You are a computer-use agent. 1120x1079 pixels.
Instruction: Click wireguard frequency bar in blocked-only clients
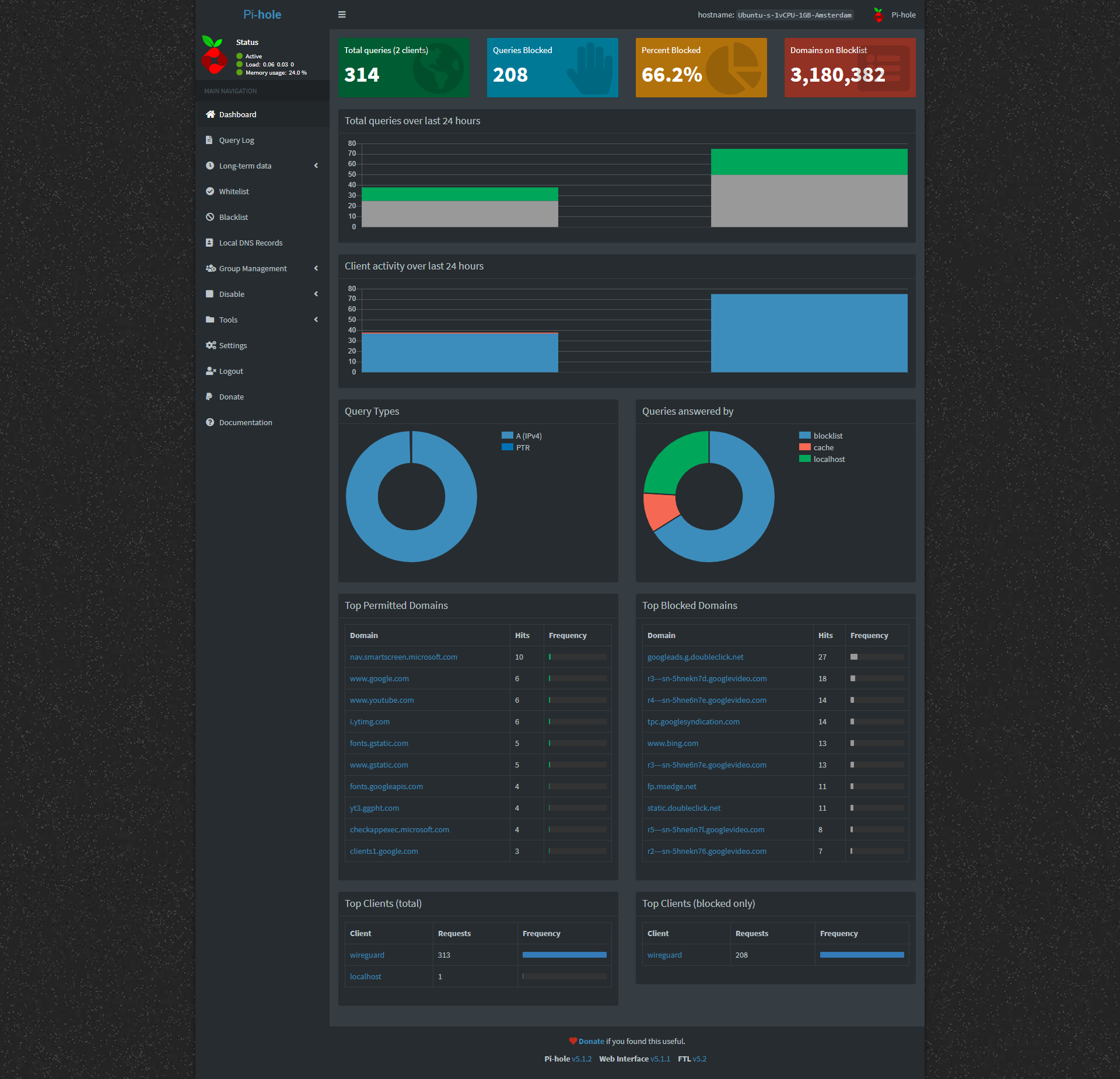[862, 955]
